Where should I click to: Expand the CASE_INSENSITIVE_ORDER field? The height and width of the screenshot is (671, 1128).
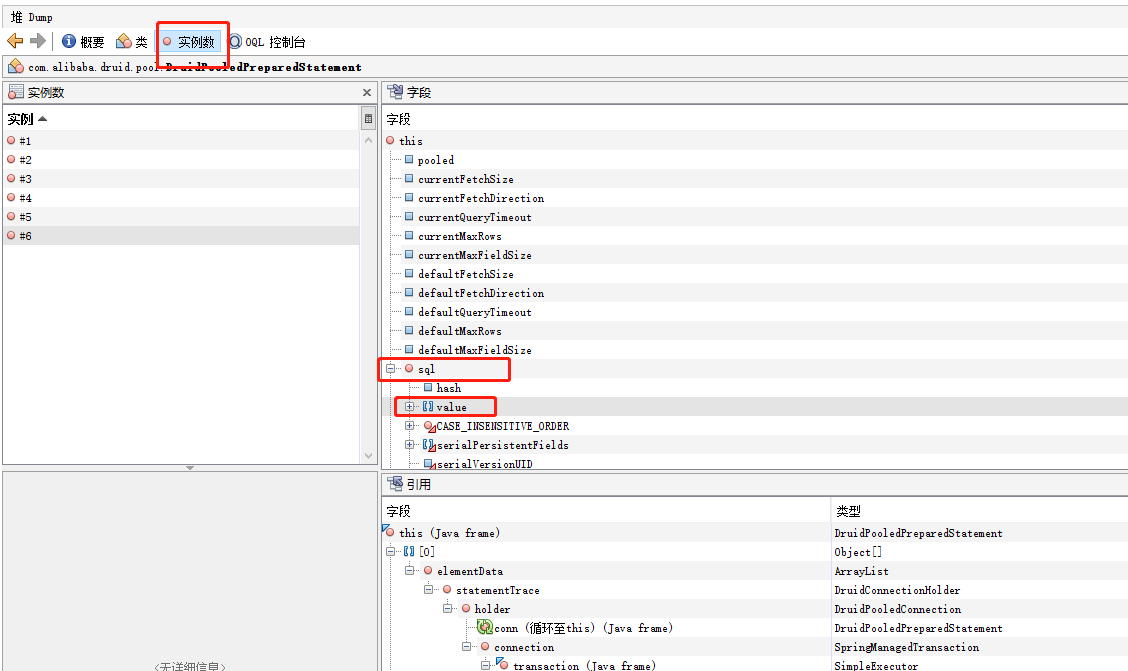[x=410, y=426]
